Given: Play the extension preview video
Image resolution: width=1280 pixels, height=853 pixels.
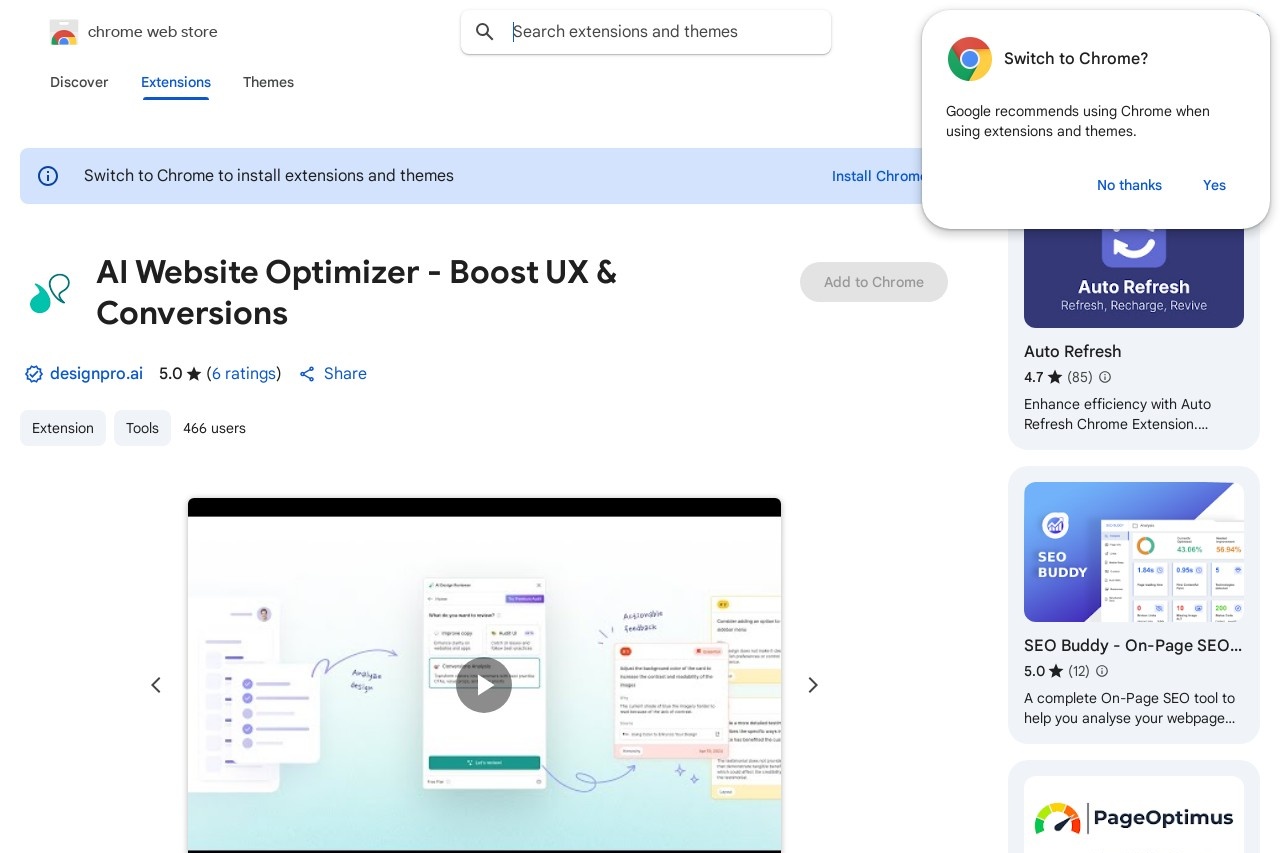Looking at the screenshot, I should click(x=484, y=685).
